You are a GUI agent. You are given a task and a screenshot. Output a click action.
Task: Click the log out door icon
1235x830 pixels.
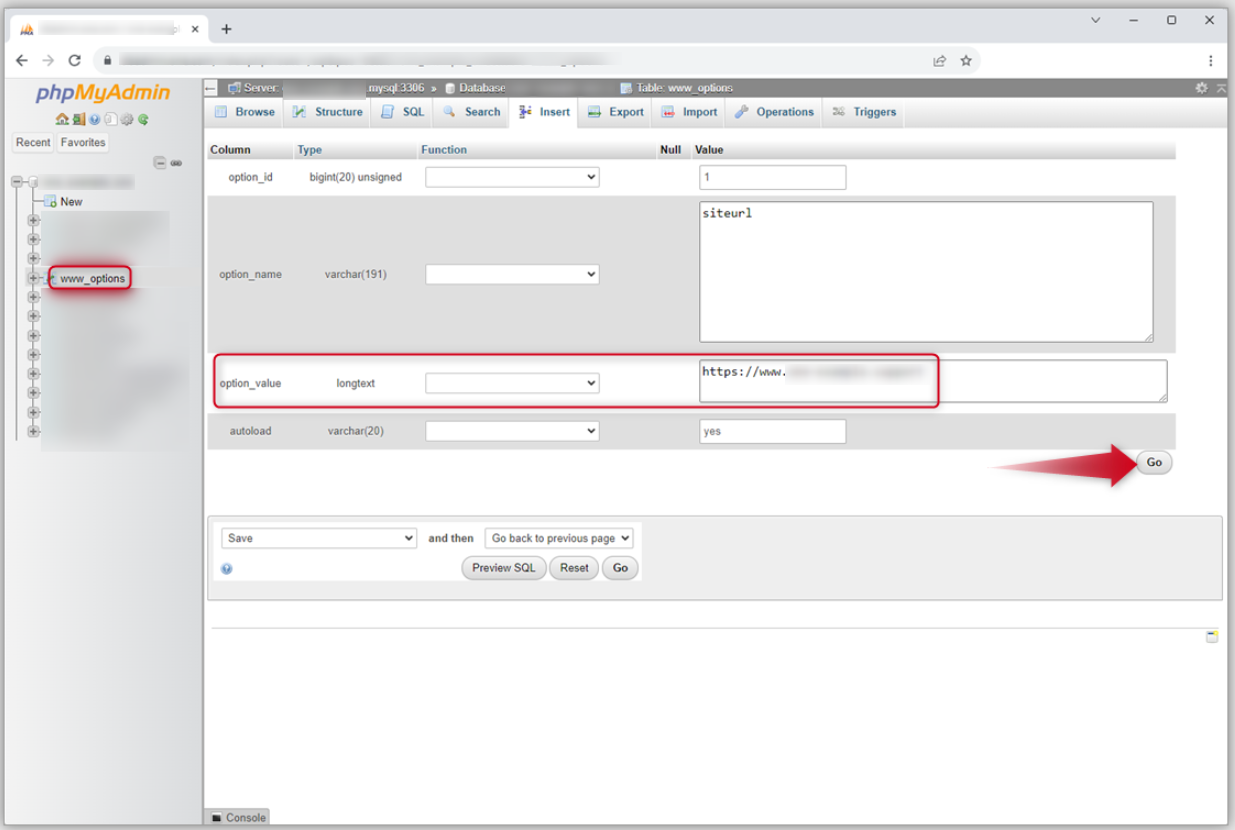[79, 120]
